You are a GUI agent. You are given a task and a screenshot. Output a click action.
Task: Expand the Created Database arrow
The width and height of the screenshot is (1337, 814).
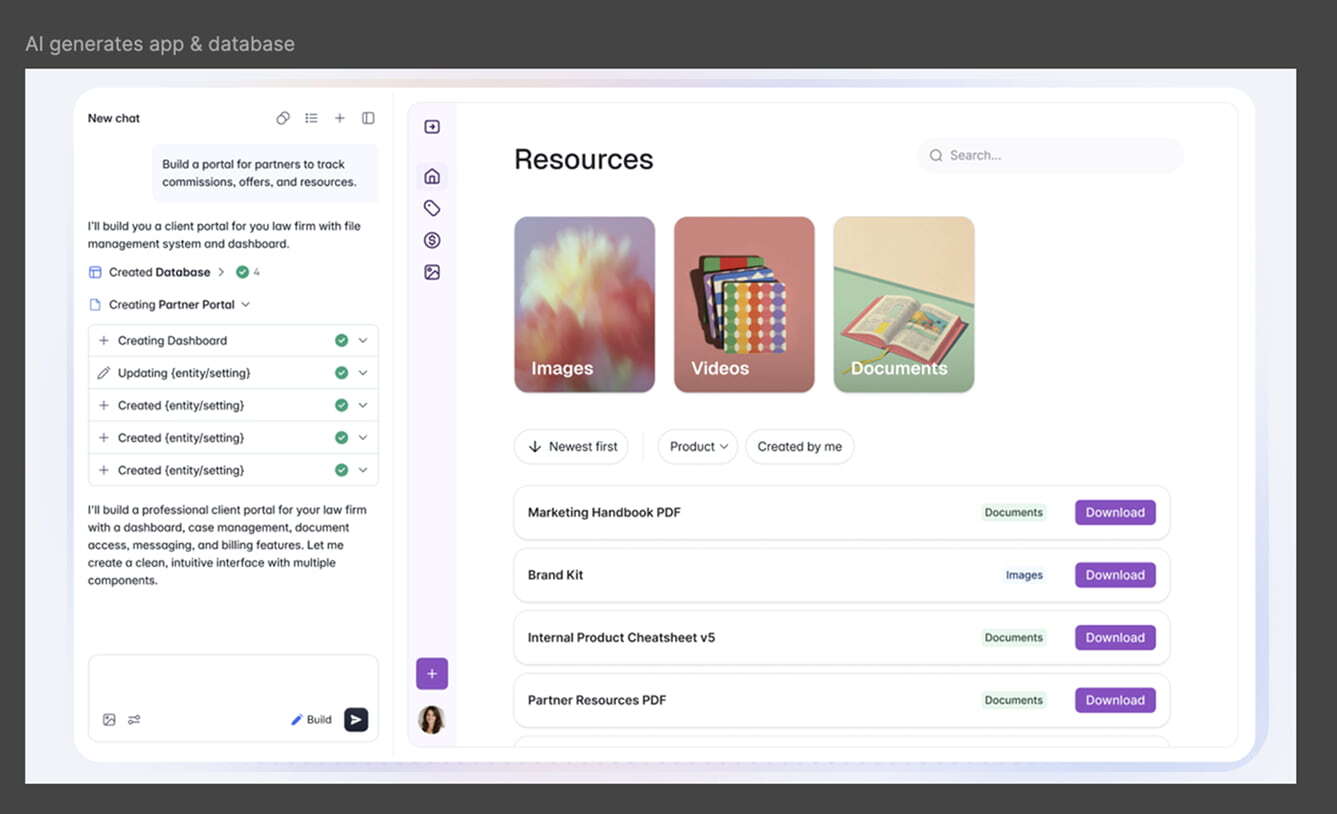221,272
